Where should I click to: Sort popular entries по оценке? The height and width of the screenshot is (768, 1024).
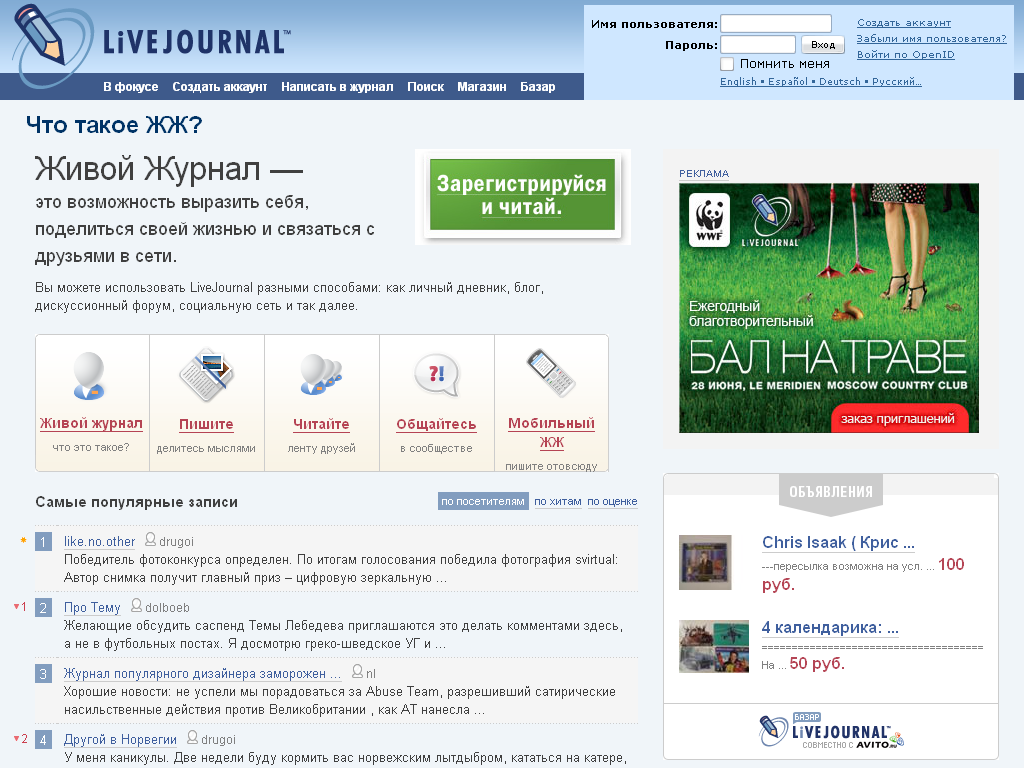tap(612, 502)
